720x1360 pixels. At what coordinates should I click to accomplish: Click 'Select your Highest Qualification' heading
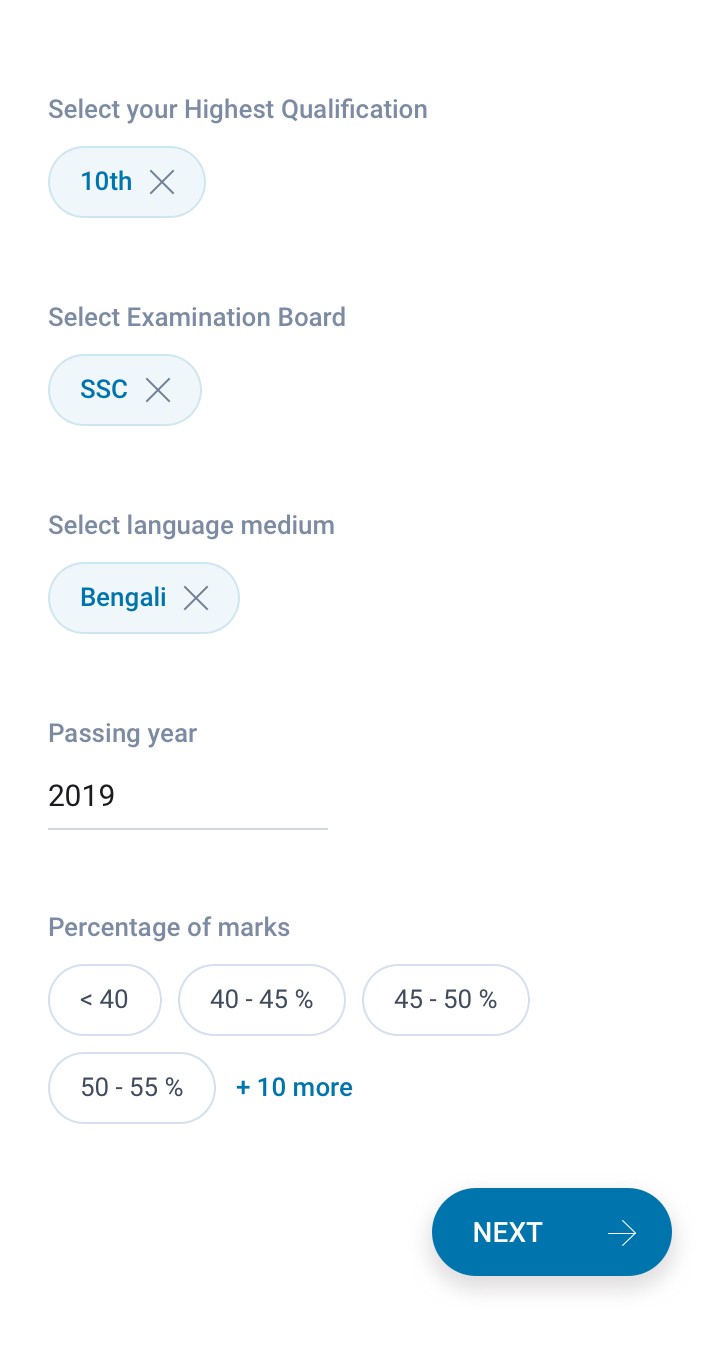pyautogui.click(x=238, y=109)
